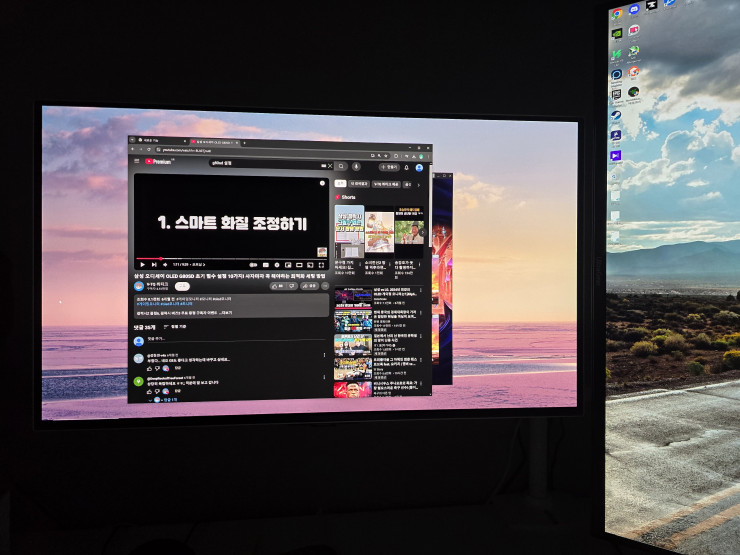
Task: Mute the video volume speaker icon
Action: 165,265
